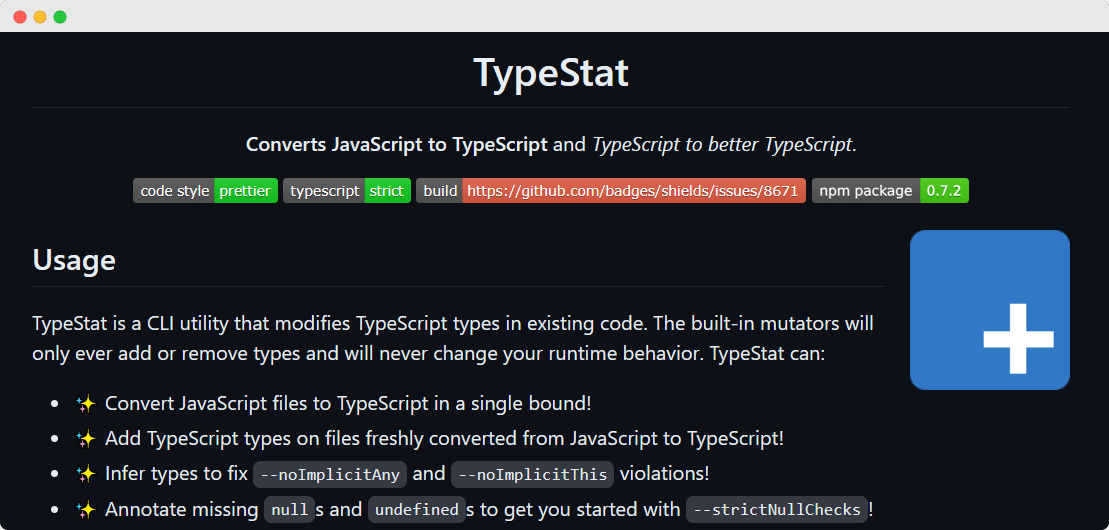Click the --noImplicitThis code snippet
The width and height of the screenshot is (1109, 530).
[533, 474]
